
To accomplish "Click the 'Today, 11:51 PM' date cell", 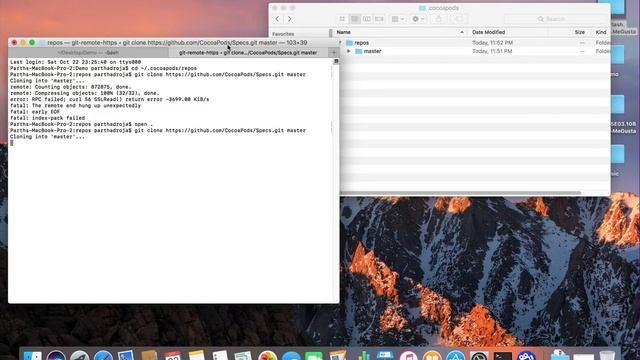I will pos(492,51).
